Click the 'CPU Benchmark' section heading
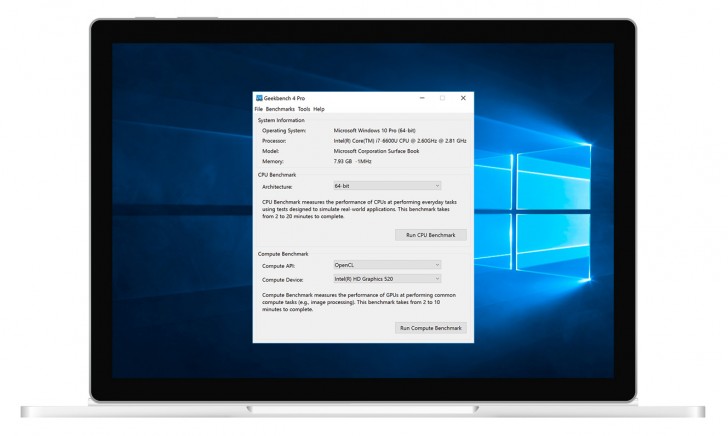 point(277,175)
